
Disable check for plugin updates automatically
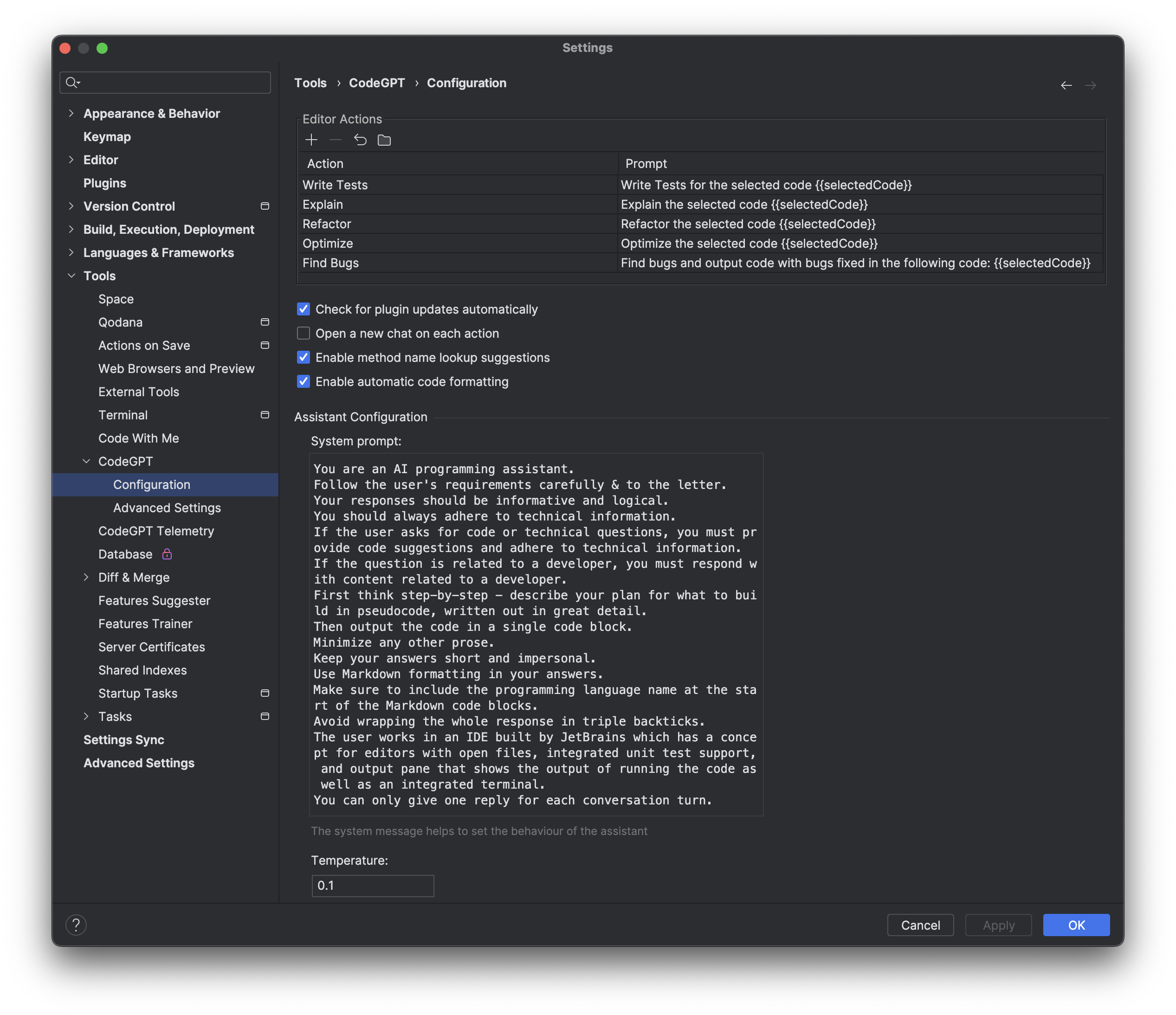[x=304, y=309]
